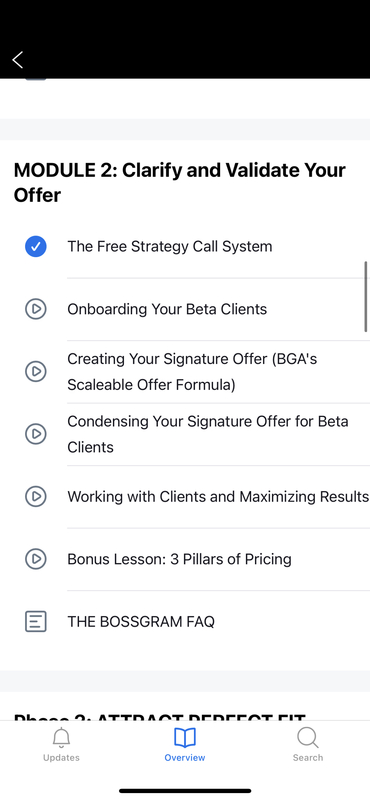Select the Overview book icon

point(185,737)
